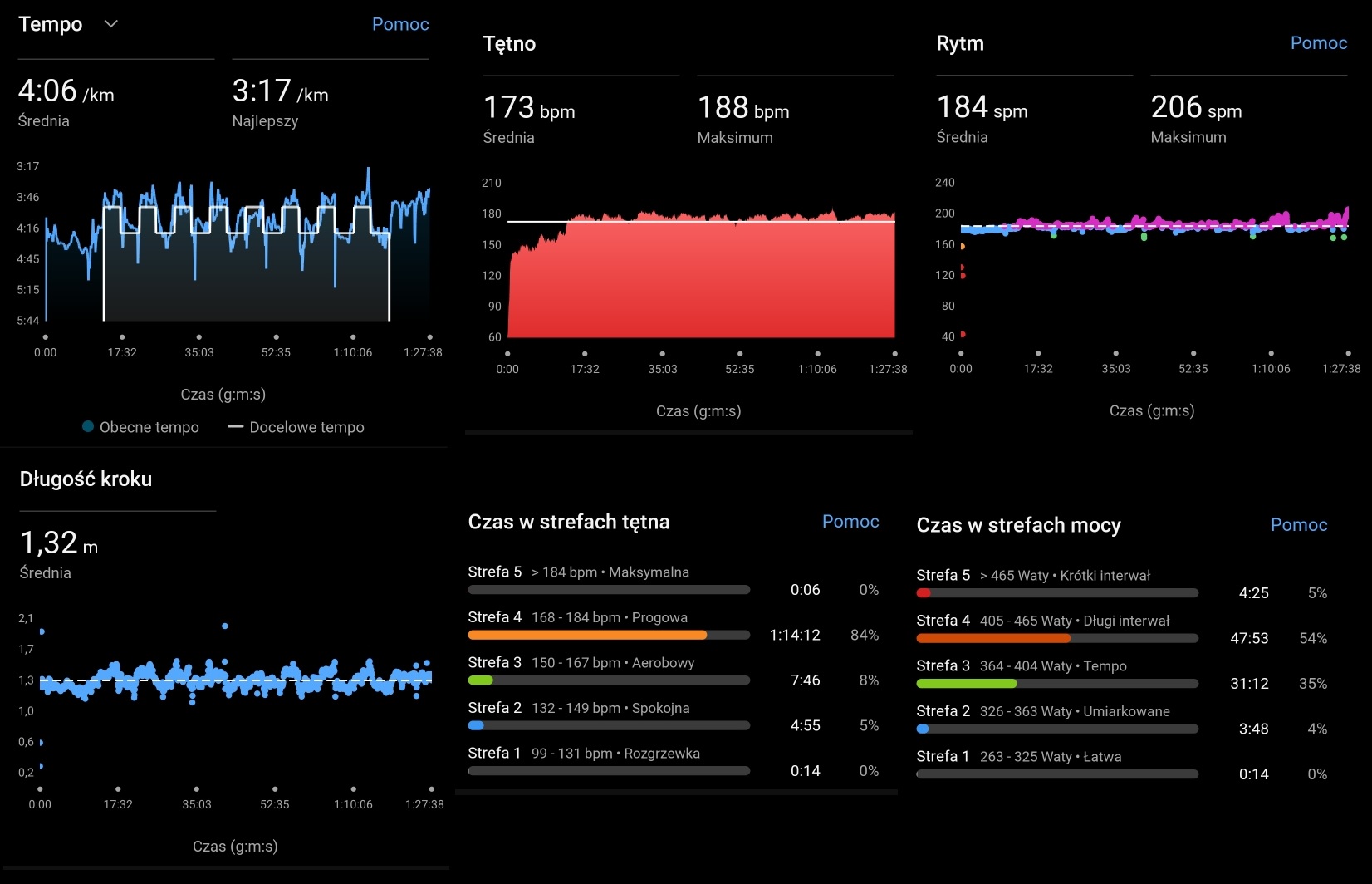Select Strefa 3 power zone green bar
This screenshot has height=884, width=1372.
[x=966, y=684]
